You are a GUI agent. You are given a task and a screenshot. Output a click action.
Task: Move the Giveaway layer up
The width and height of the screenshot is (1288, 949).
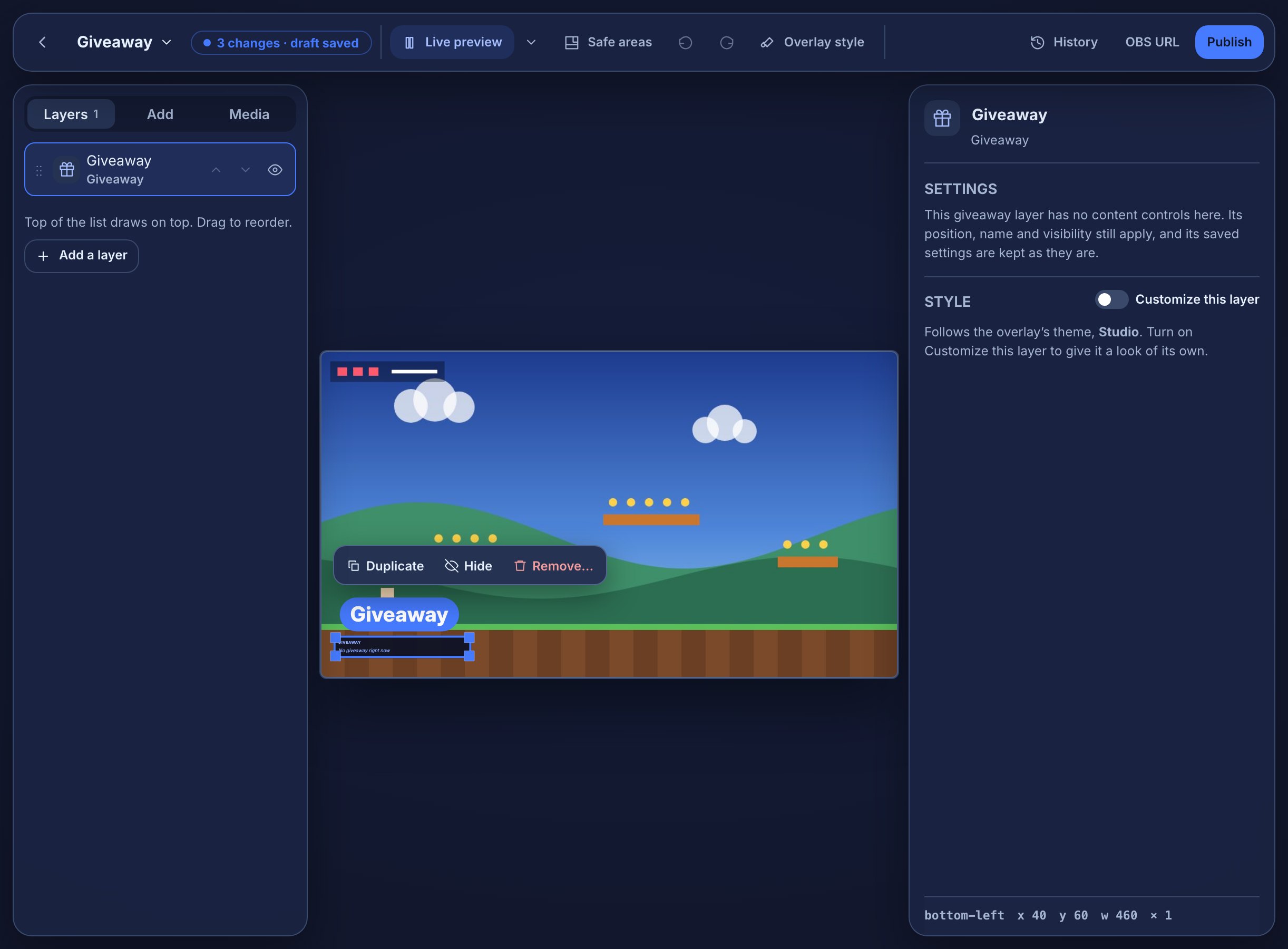[216, 170]
